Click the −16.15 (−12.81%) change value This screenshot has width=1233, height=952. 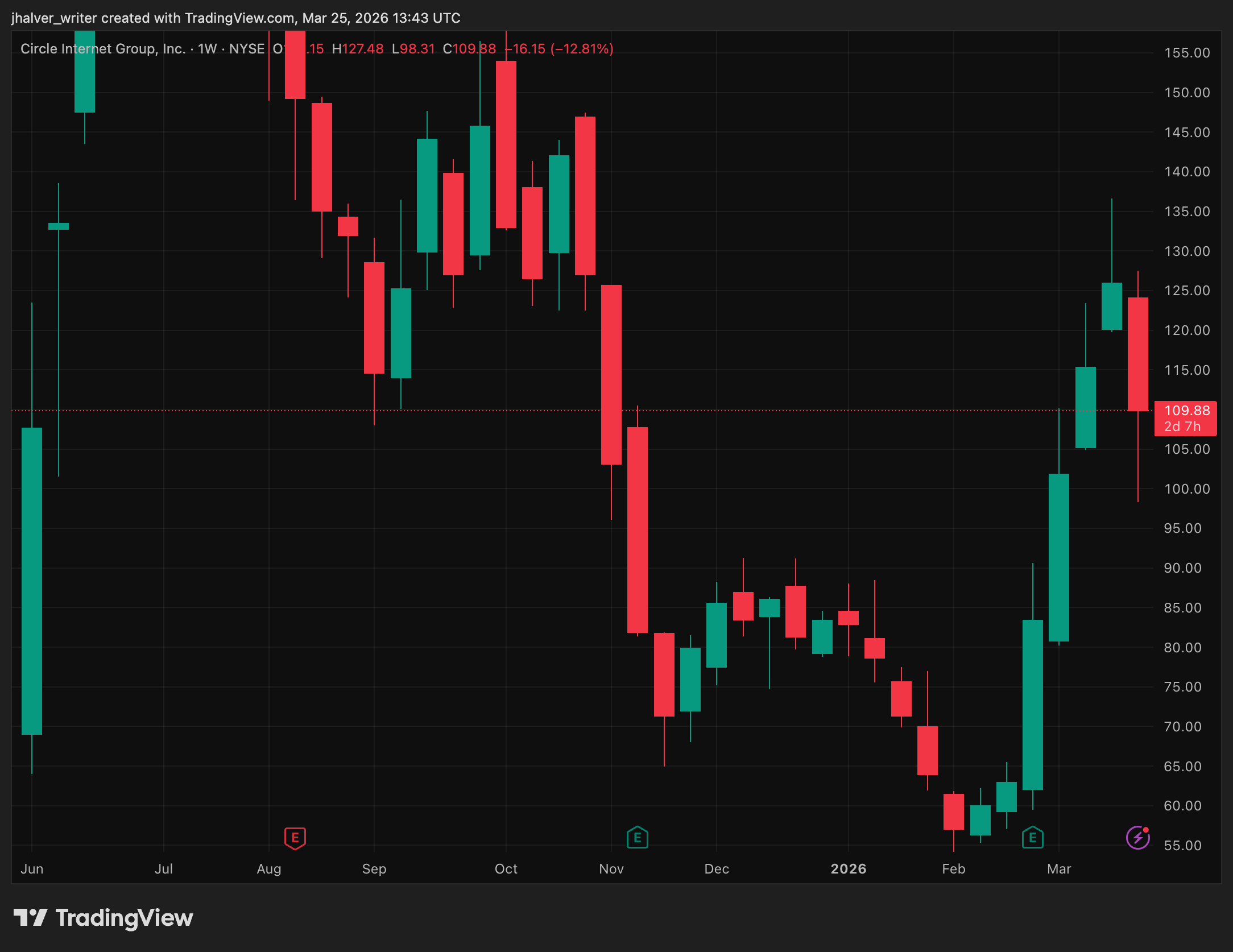coord(560,49)
